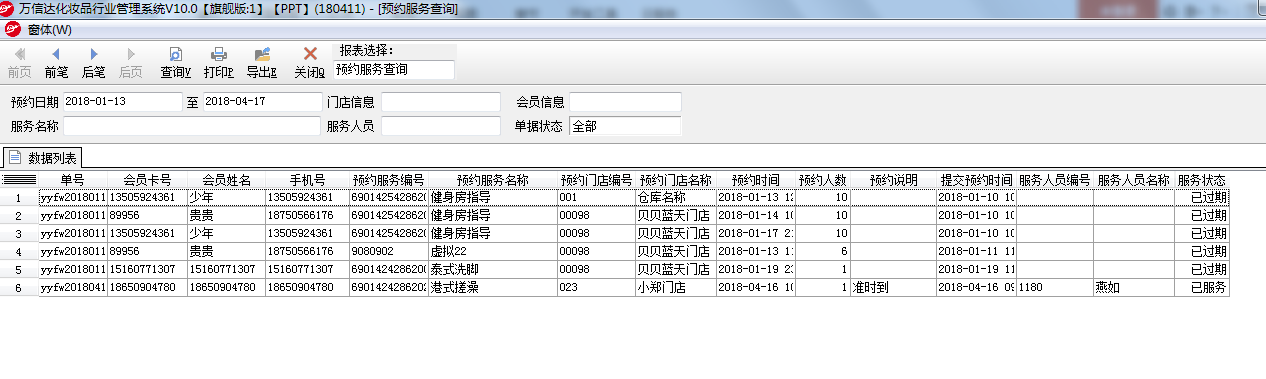Open the 单据状态 dropdown showing 全部
This screenshot has width=1266, height=379.
point(625,126)
